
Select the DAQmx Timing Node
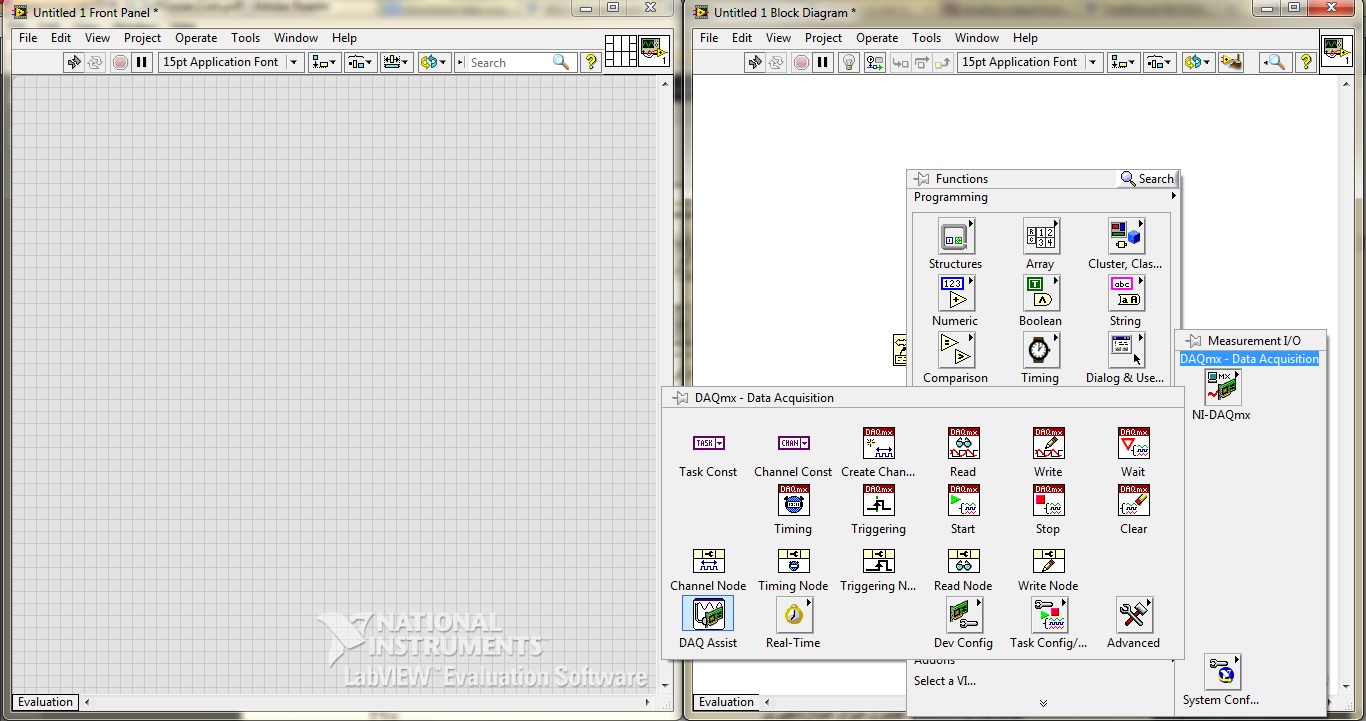tap(793, 560)
